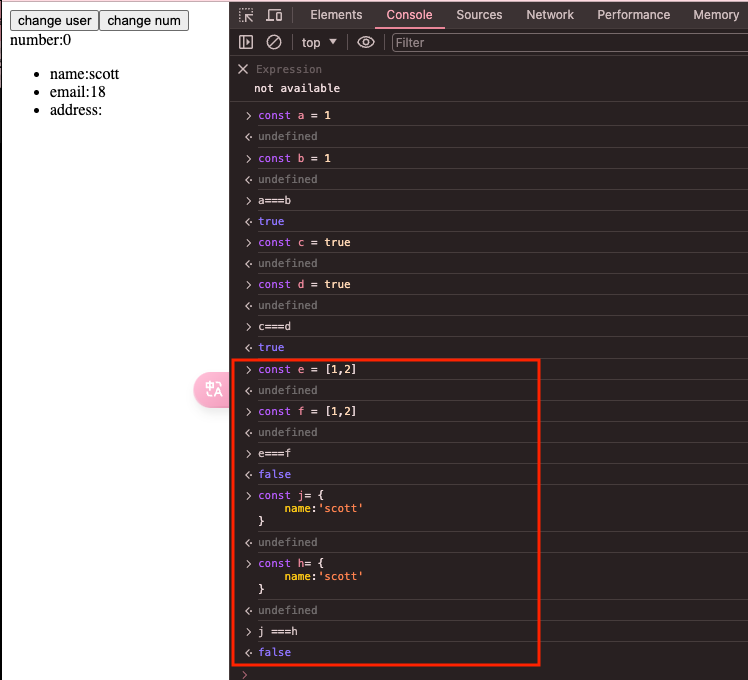
Task: Go to the Network tab
Action: pos(550,15)
